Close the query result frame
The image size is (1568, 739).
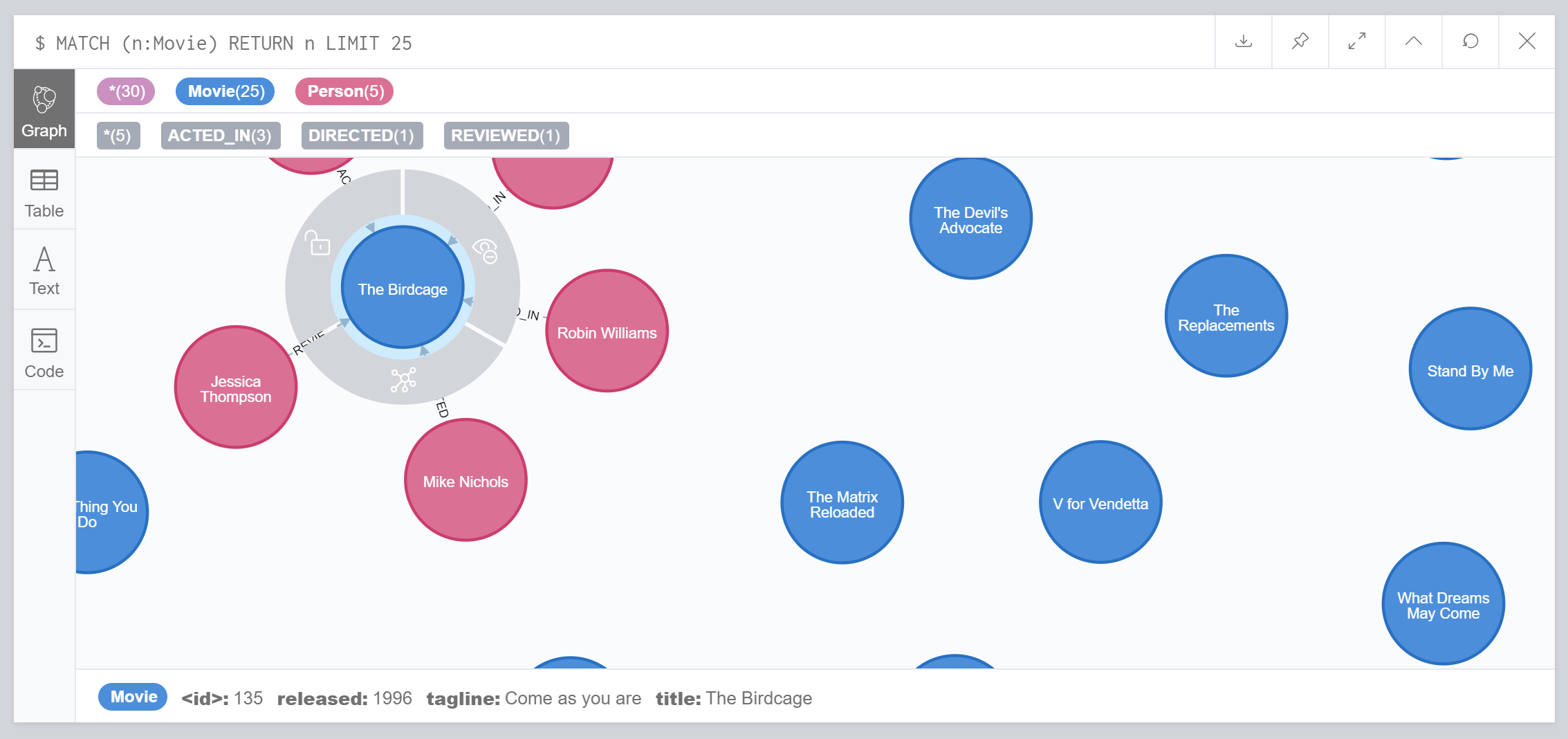point(1527,42)
